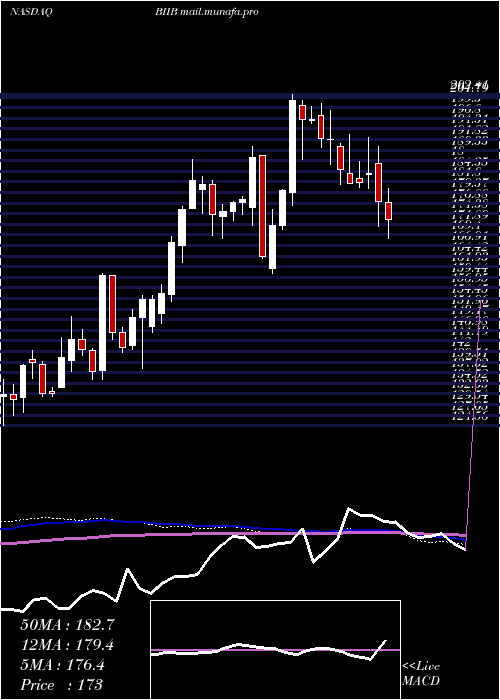Click the BHB mail.munafa.pro title text

pyautogui.click(x=207, y=12)
